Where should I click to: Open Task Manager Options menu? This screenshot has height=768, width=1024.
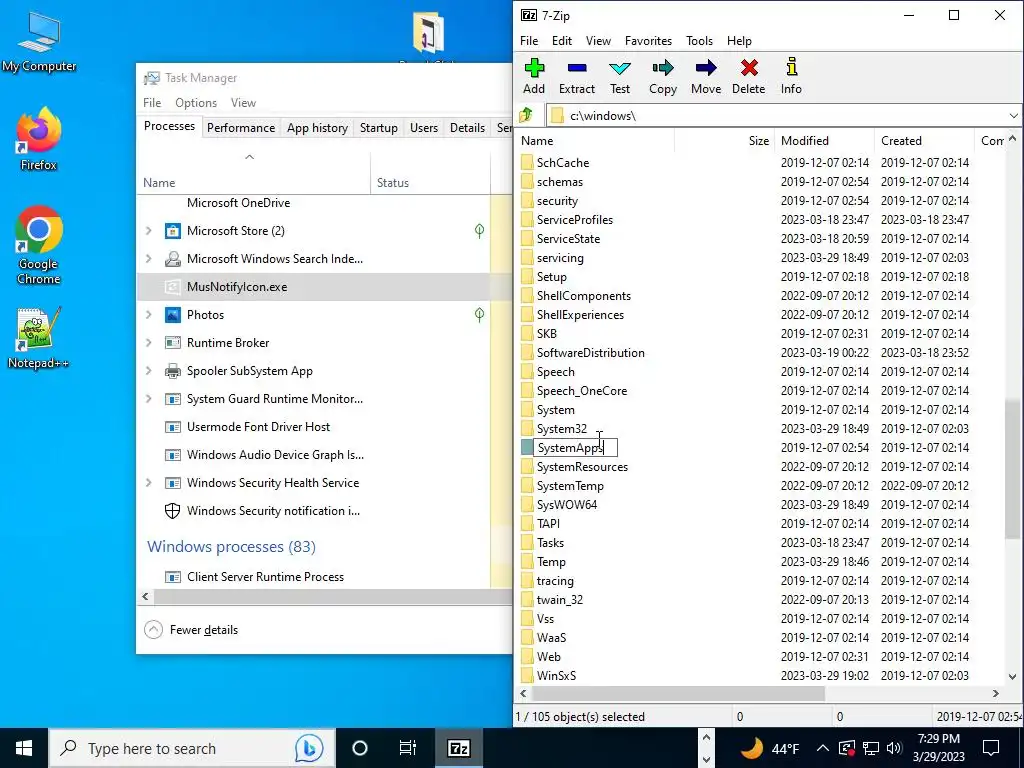pos(195,103)
